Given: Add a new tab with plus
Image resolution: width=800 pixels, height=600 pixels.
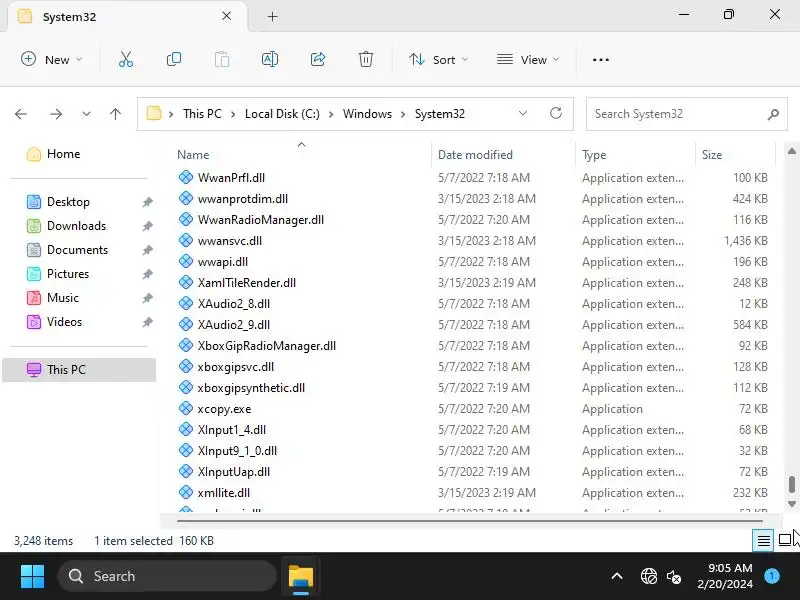Looking at the screenshot, I should click(272, 17).
